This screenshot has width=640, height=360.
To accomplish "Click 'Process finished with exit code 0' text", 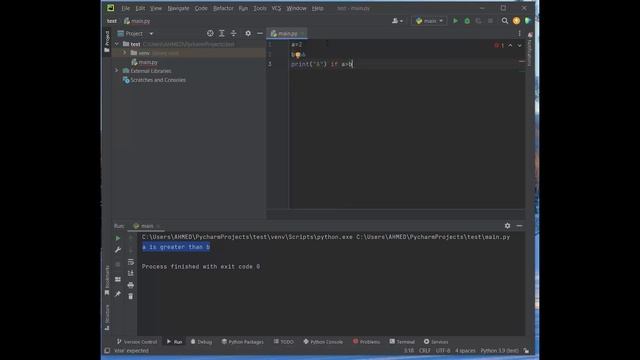I will pyautogui.click(x=201, y=267).
